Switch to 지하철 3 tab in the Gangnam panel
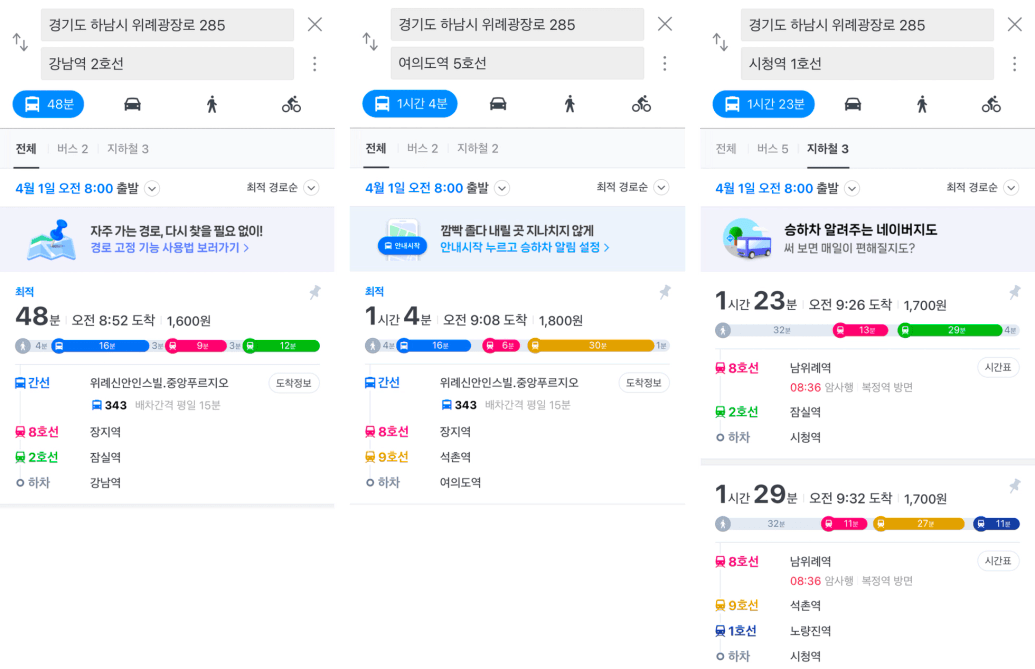Viewport: 1035px width, 669px height. [x=128, y=149]
